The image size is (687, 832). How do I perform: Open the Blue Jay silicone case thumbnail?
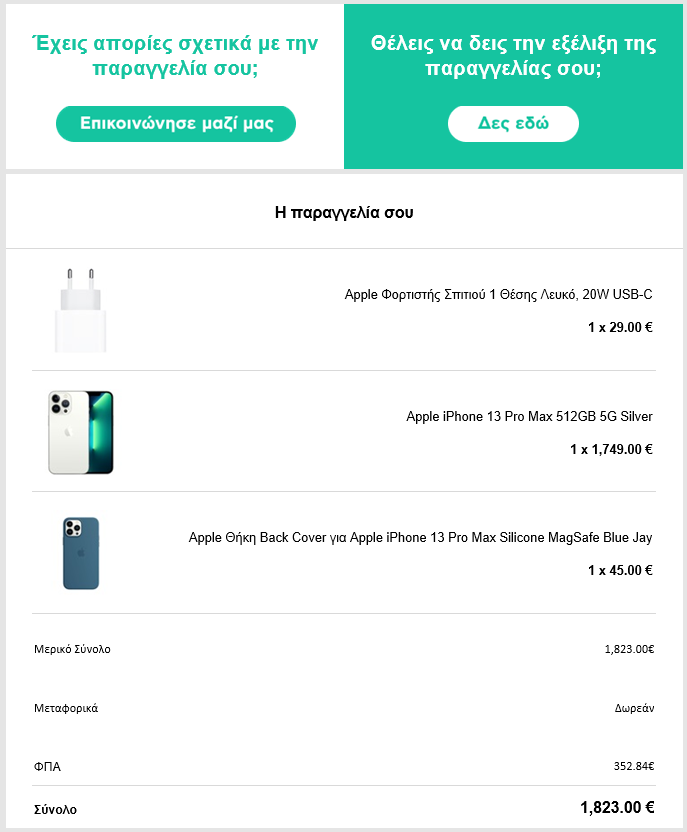[x=81, y=553]
